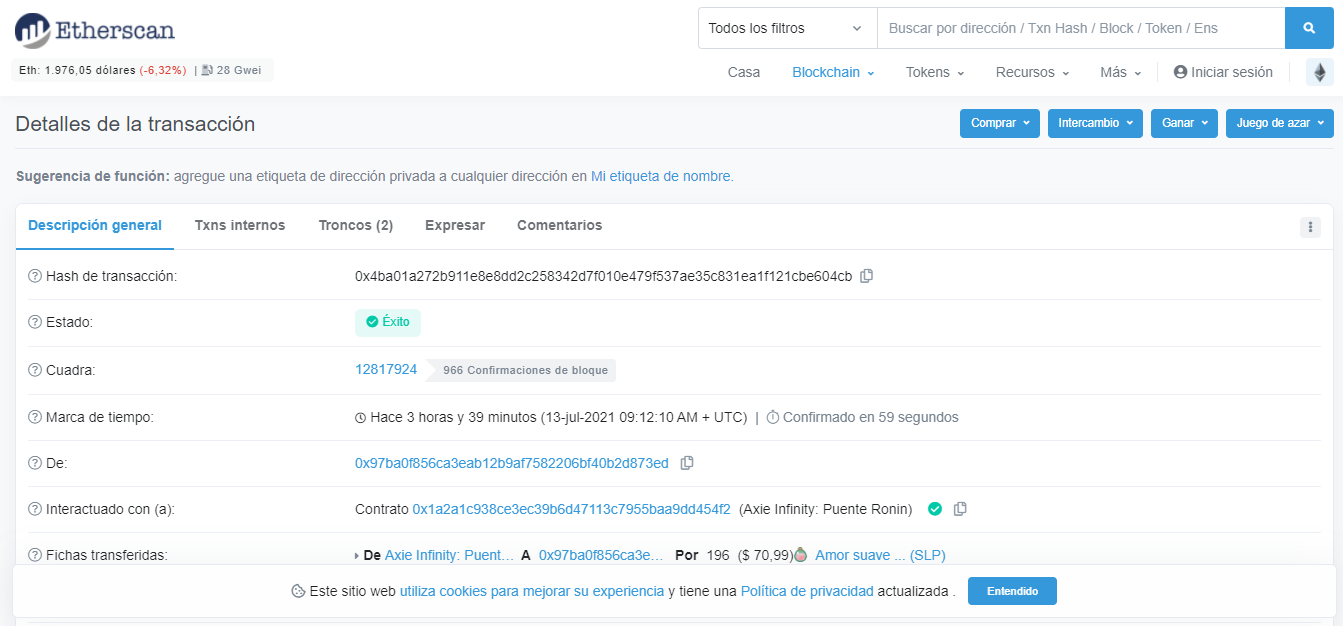Viewport: 1343px width, 626px height.
Task: Copy the transaction hash with copy icon
Action: (x=867, y=276)
